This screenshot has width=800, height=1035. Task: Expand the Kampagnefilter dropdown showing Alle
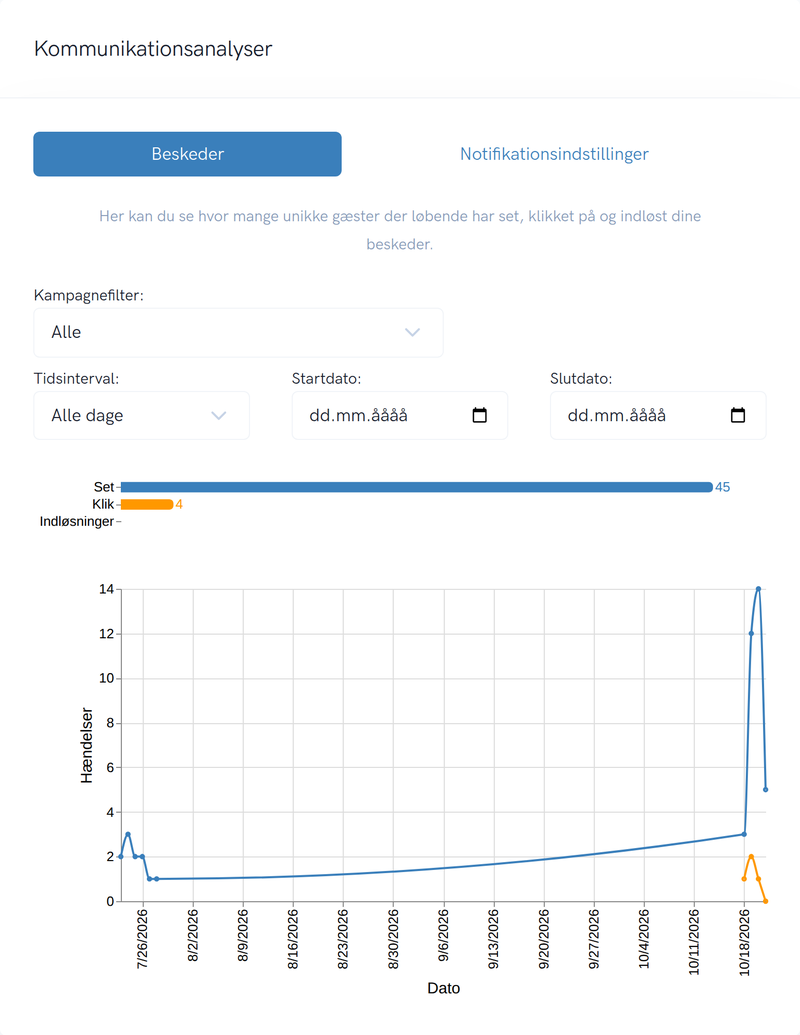(238, 333)
